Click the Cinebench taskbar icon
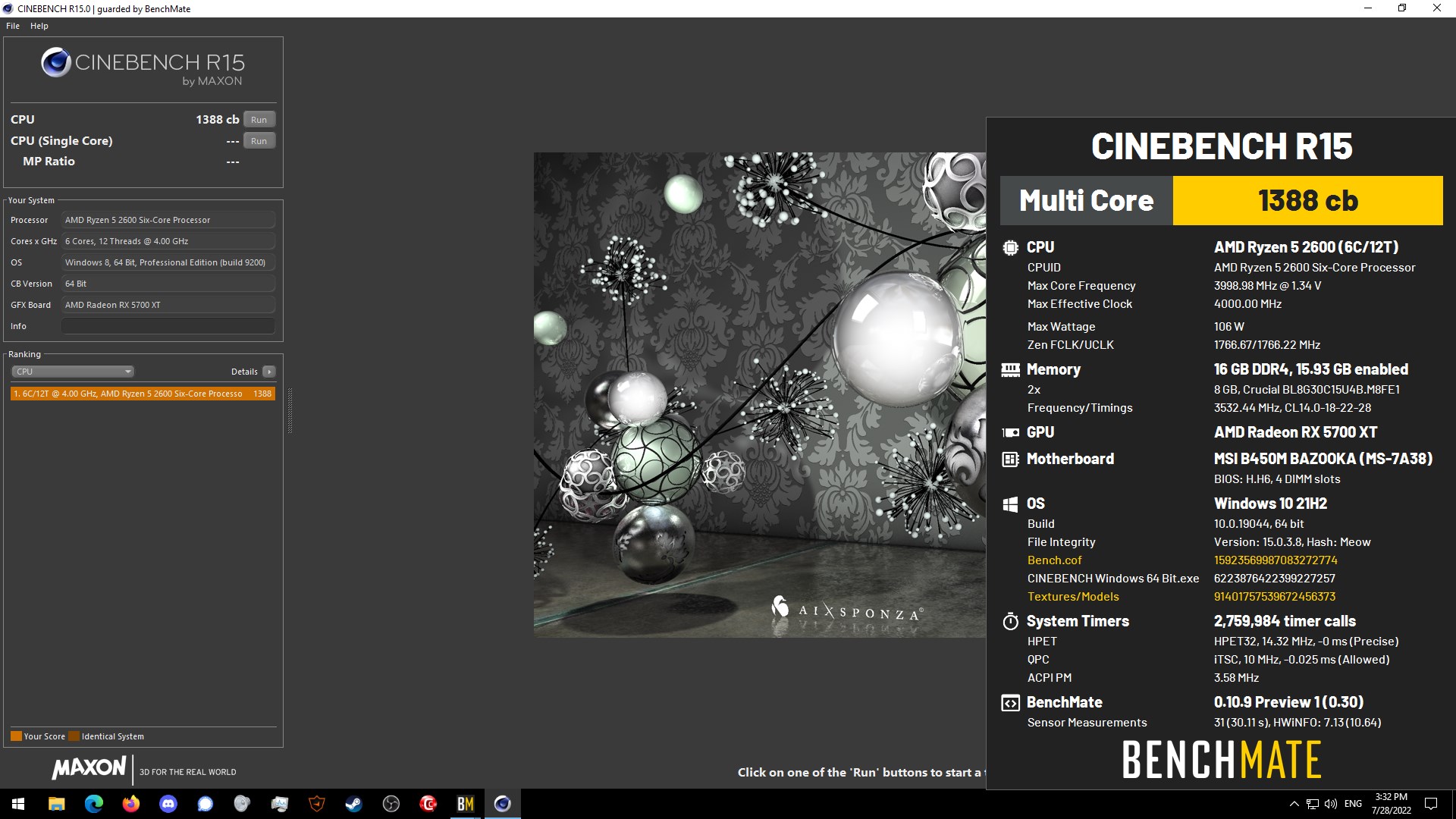 tap(502, 804)
